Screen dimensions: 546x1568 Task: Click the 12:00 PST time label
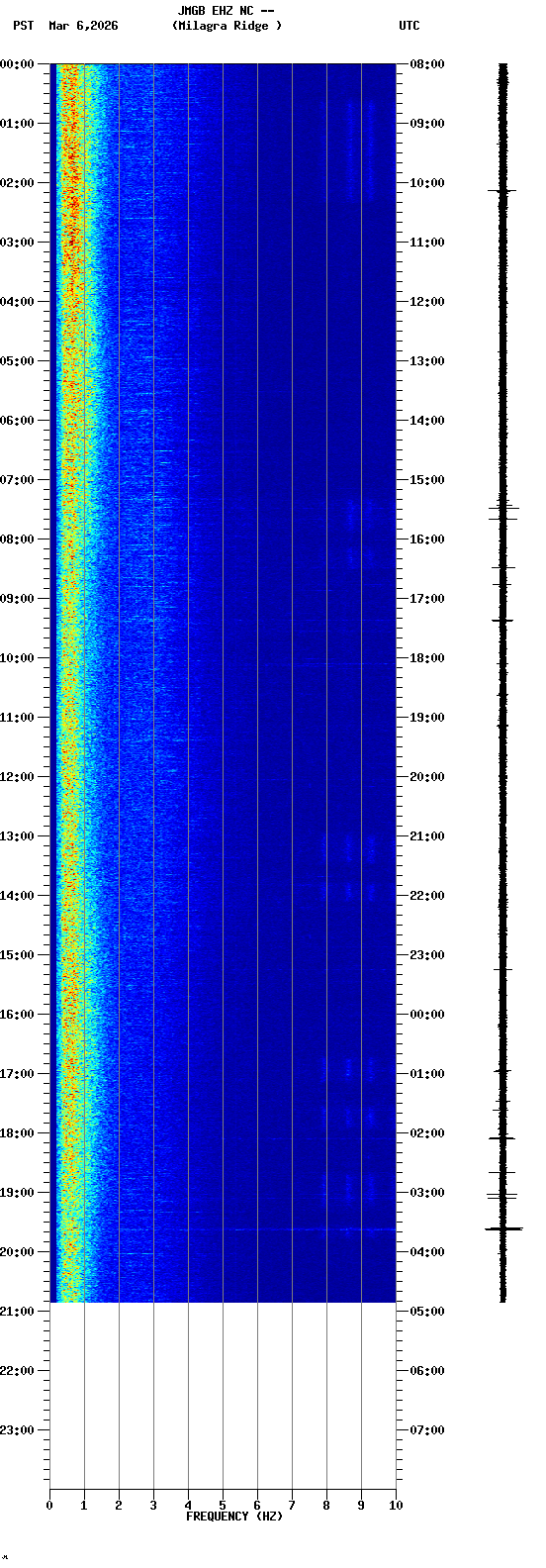coord(17,777)
